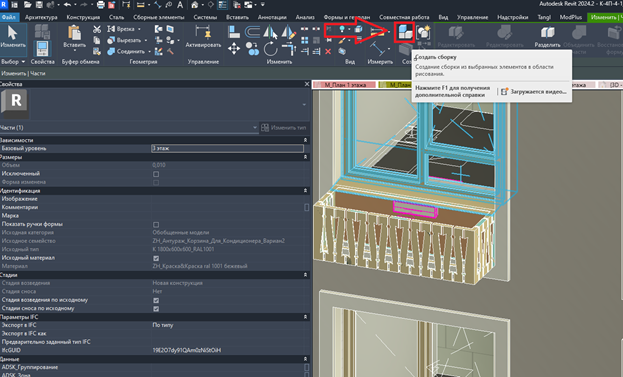Collapse the Зависимости properties section
Image resolution: width=623 pixels, height=377 pixels.
click(x=305, y=140)
